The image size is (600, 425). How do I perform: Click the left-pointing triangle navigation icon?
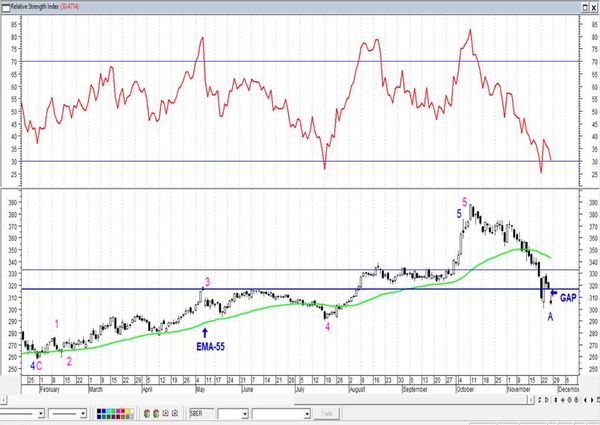(585, 400)
